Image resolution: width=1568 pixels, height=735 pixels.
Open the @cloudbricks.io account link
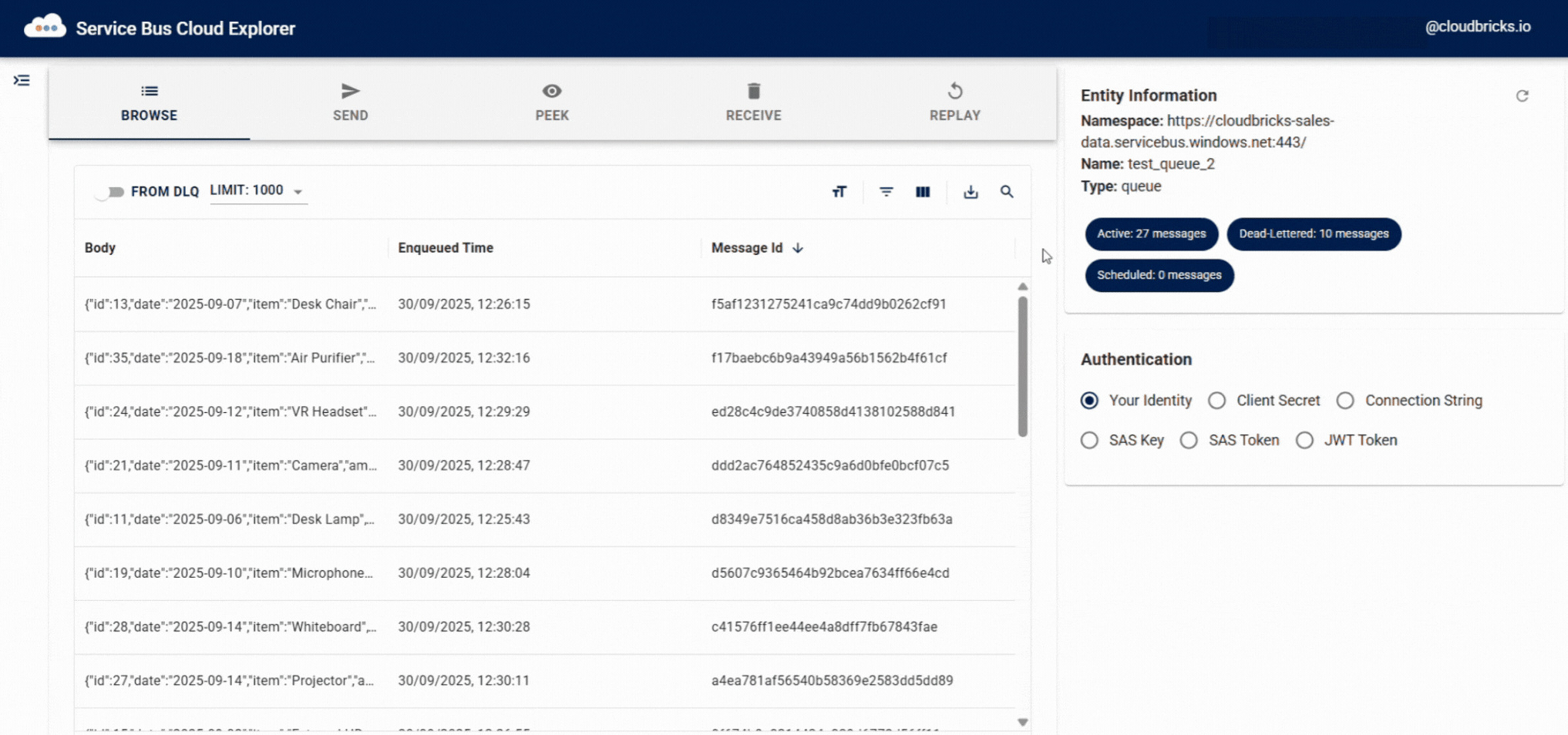click(x=1477, y=26)
